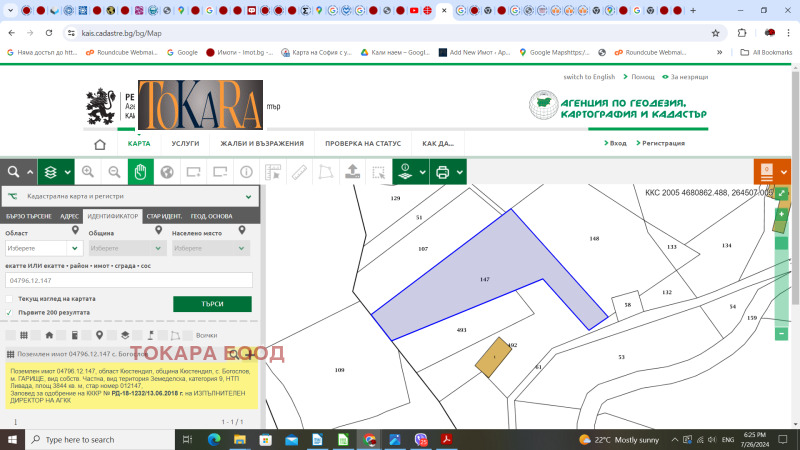The image size is (800, 450).
Task: Expand the orange legend dropdown arrow
Action: [784, 172]
